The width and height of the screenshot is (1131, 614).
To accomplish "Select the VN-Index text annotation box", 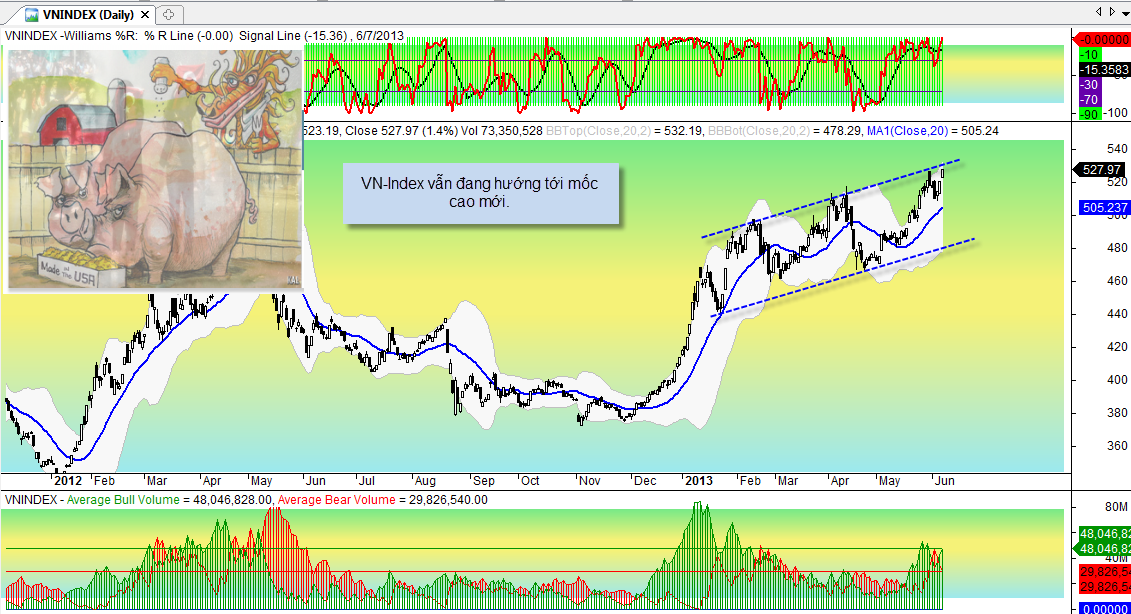I will point(482,193).
